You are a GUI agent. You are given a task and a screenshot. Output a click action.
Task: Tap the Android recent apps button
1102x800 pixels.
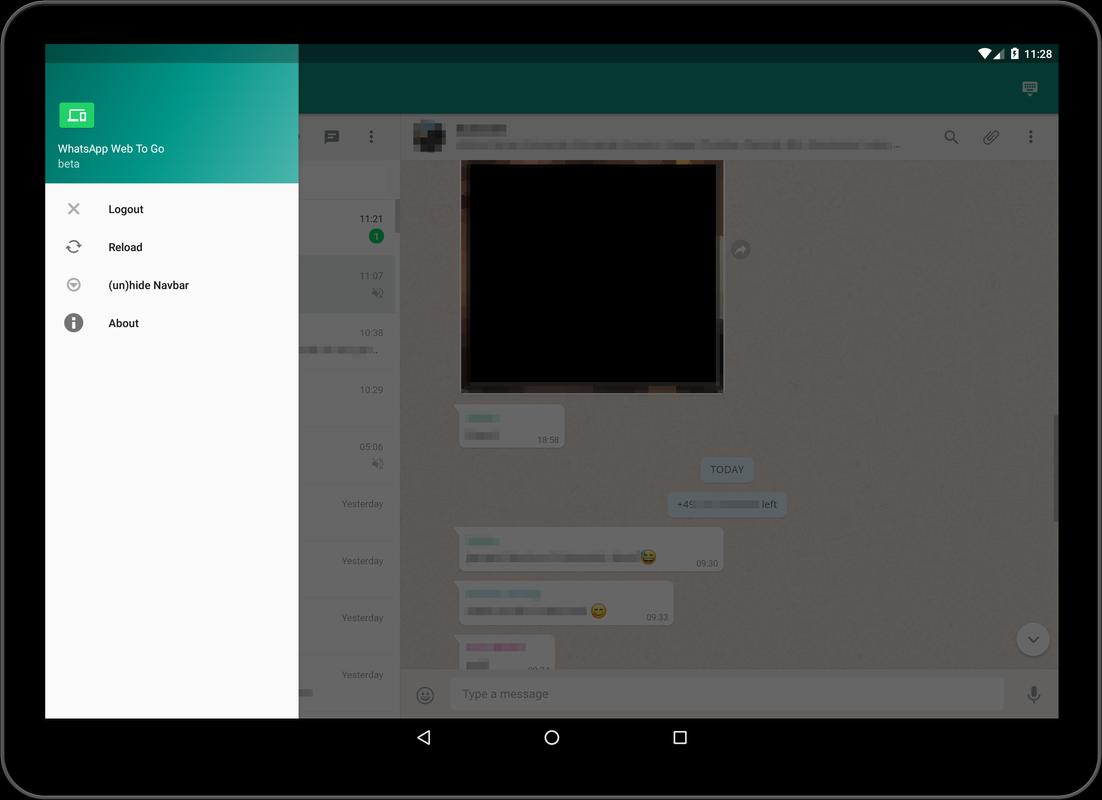point(680,737)
